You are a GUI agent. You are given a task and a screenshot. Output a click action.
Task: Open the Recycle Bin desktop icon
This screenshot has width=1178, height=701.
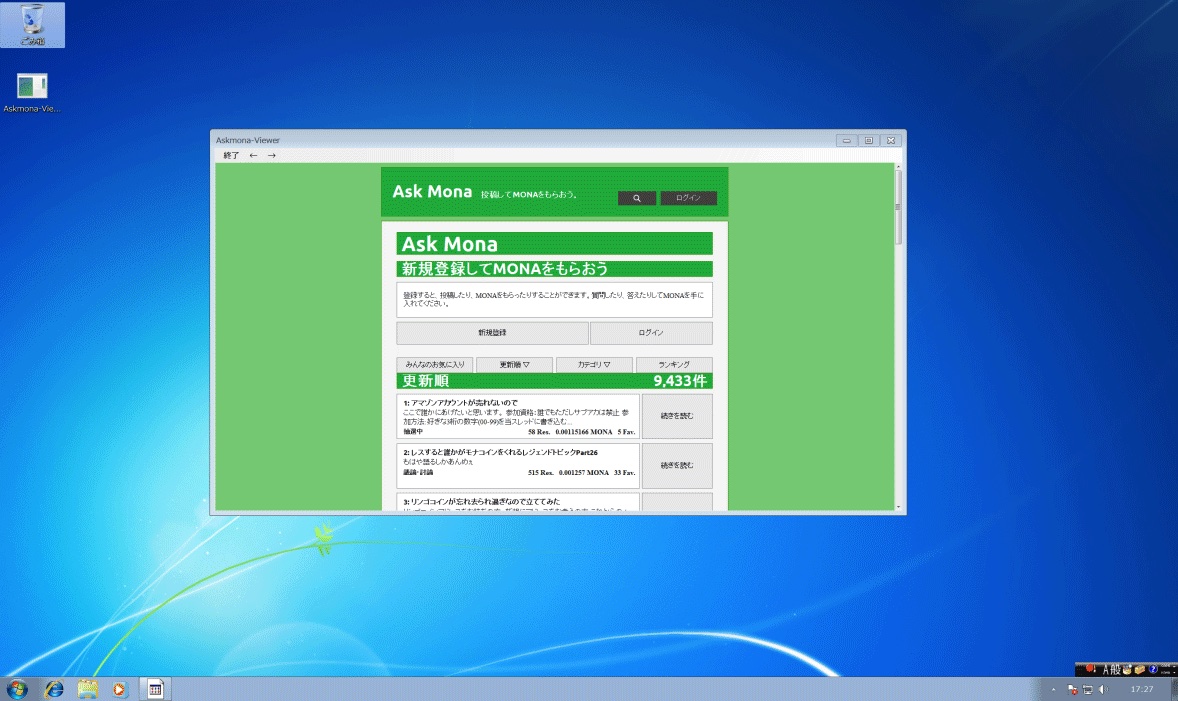pos(32,24)
